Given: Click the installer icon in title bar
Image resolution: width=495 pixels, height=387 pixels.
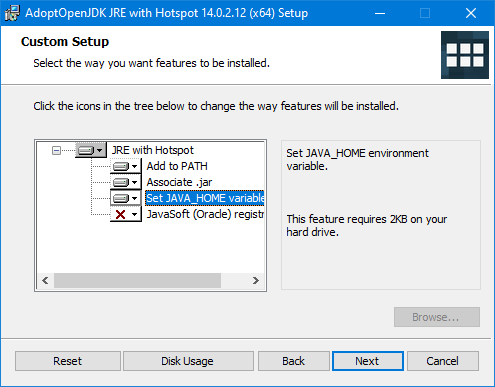Looking at the screenshot, I should [x=12, y=13].
